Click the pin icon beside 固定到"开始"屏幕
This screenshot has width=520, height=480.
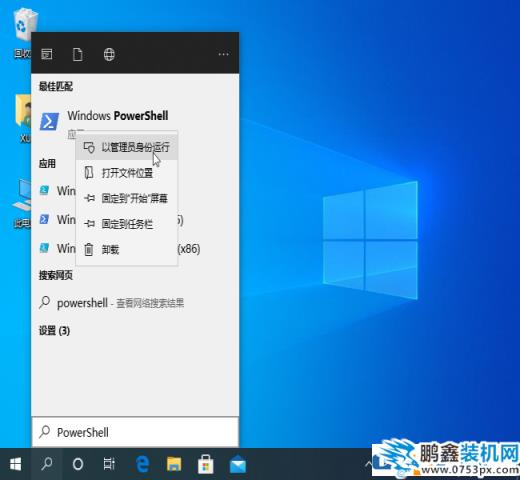(x=89, y=198)
